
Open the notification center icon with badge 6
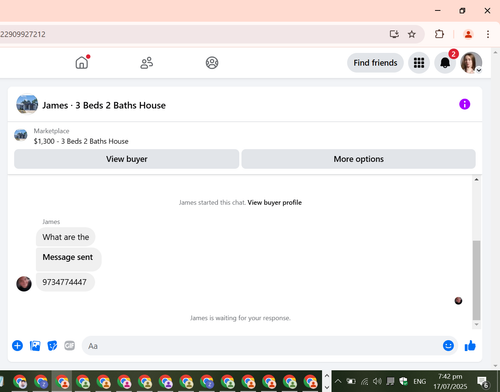point(483,382)
